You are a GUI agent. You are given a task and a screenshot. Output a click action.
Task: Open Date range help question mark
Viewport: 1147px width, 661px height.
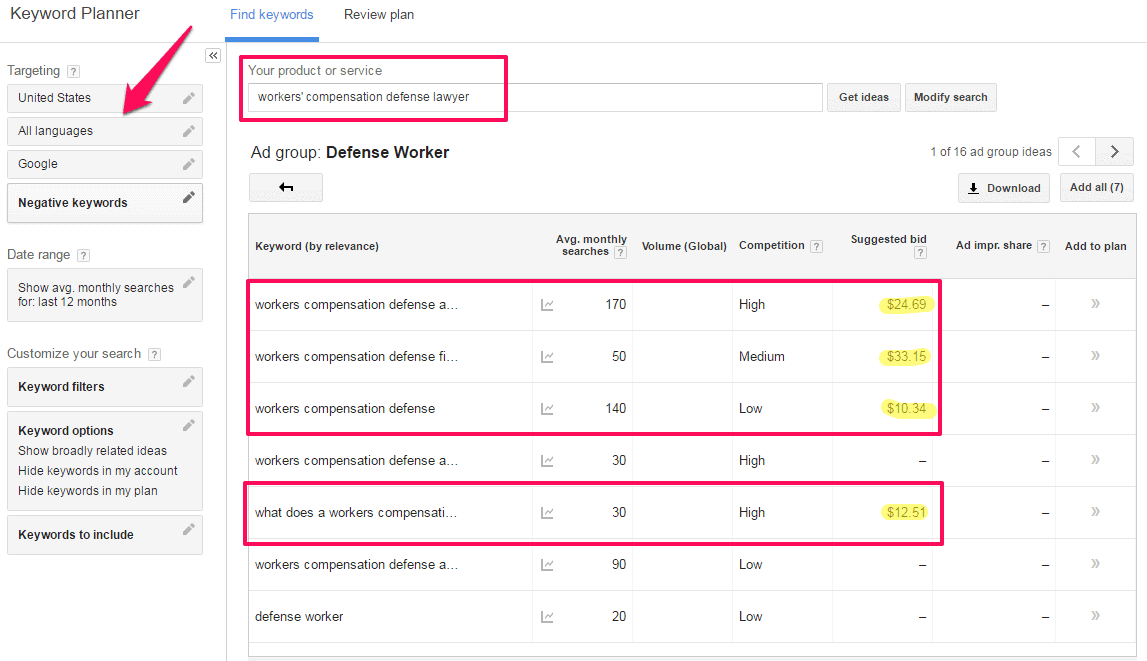coord(83,255)
